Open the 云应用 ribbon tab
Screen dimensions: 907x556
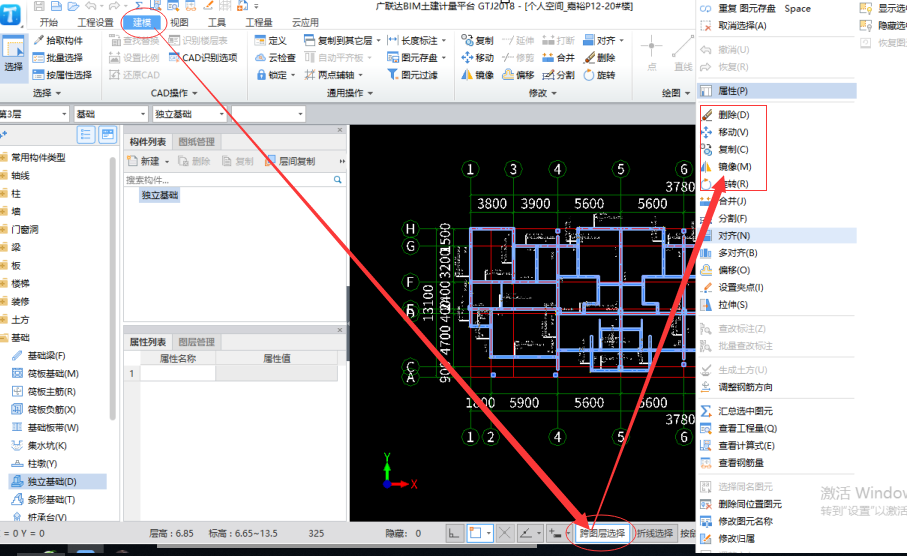point(305,23)
